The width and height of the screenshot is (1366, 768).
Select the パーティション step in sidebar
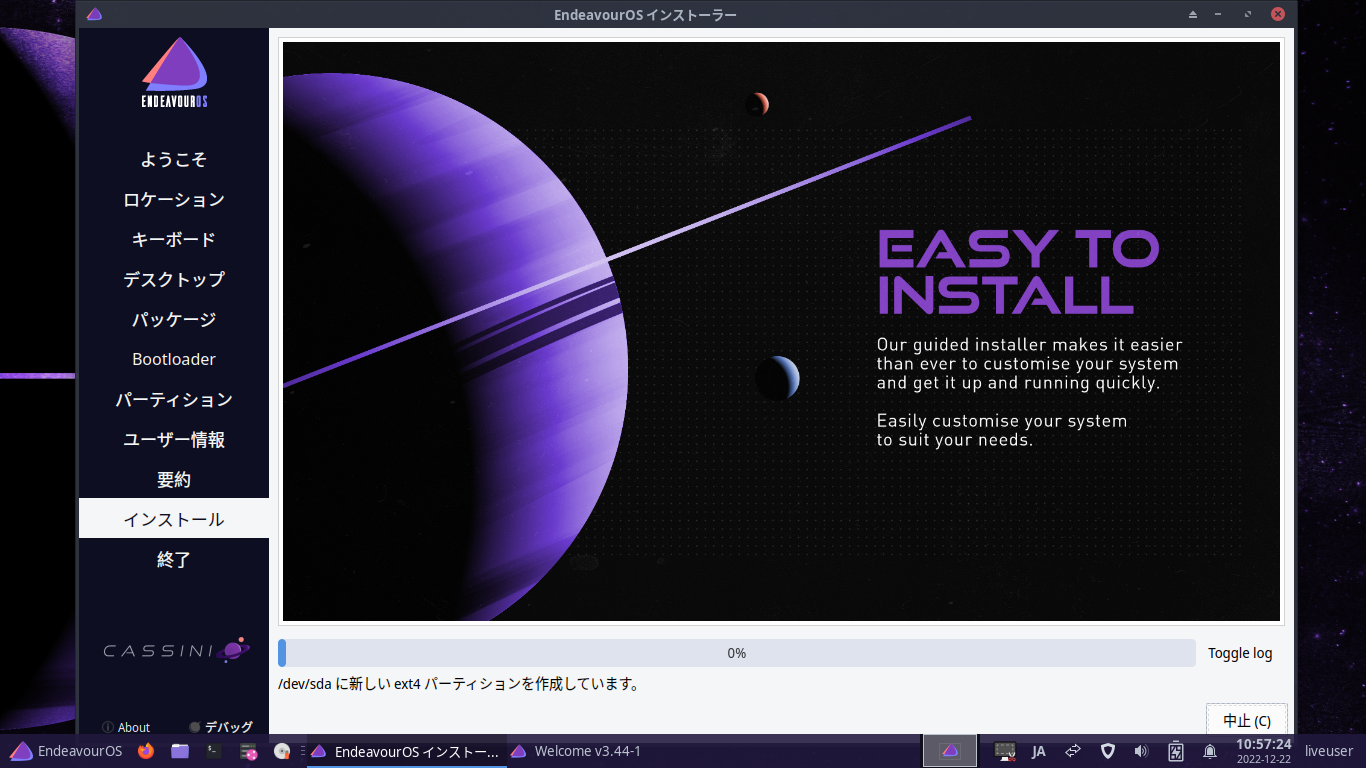174,399
